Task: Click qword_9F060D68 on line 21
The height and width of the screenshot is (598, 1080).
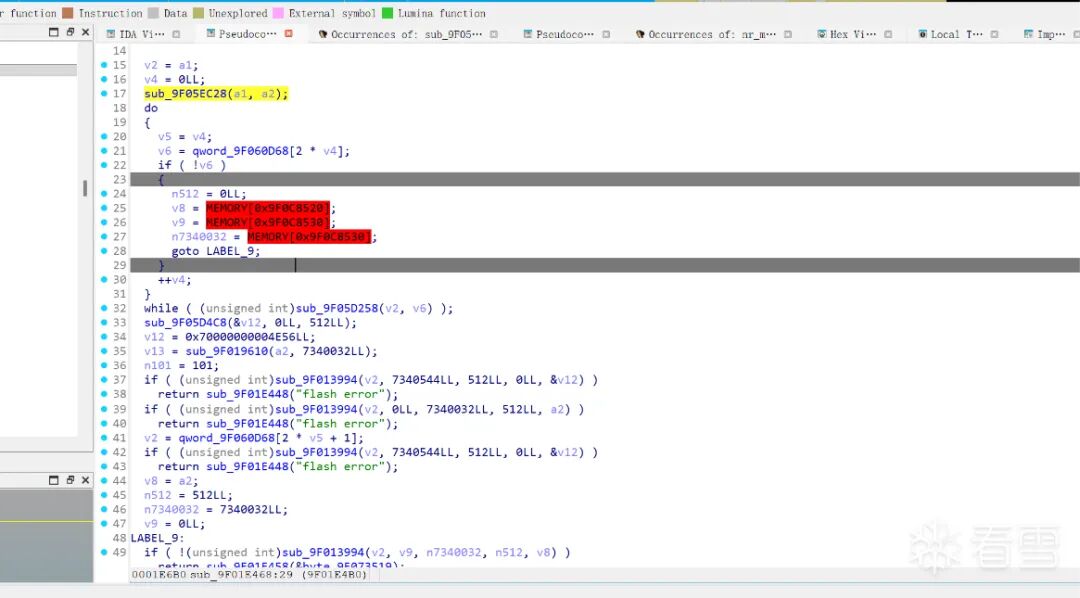Action: 240,151
